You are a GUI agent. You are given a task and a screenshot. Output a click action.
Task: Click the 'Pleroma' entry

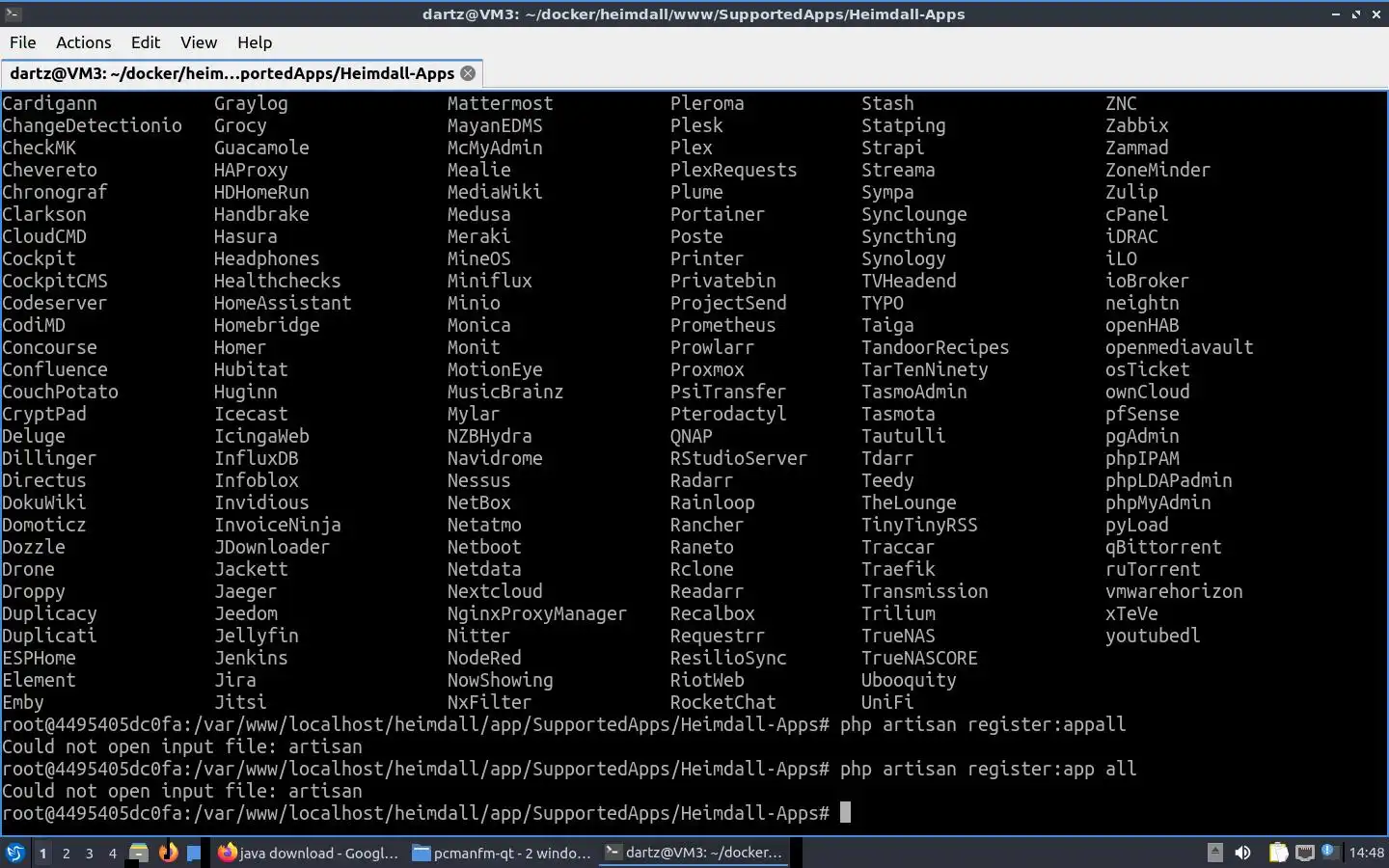[x=707, y=103]
